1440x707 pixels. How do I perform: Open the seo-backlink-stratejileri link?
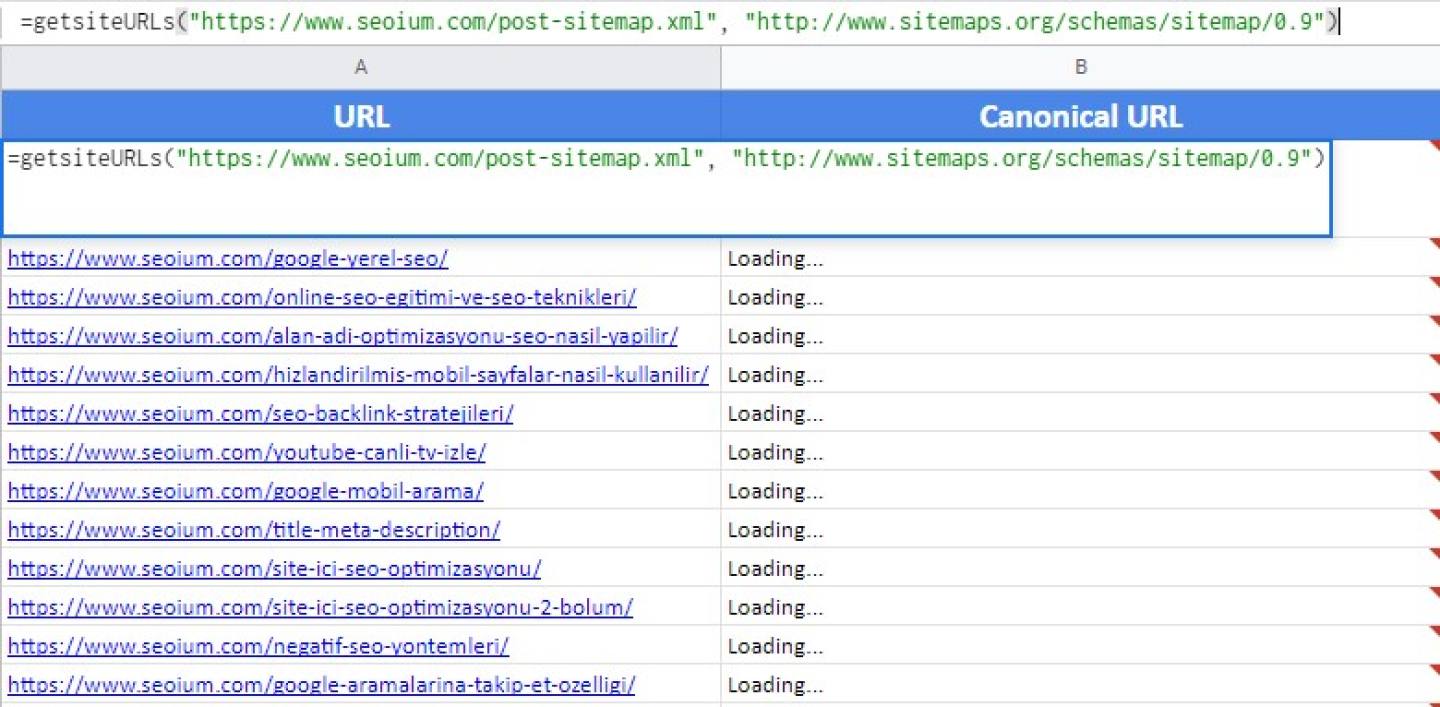tap(260, 413)
